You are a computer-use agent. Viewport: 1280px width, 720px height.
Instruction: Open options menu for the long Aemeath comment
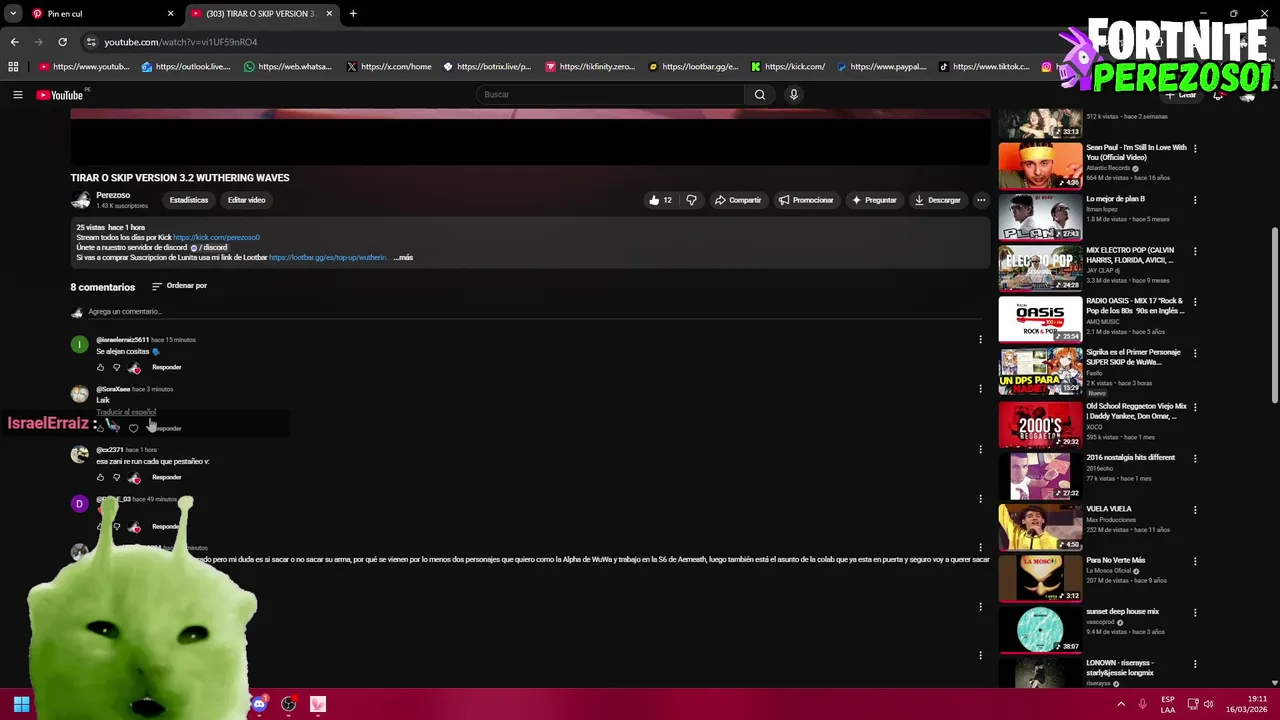980,547
